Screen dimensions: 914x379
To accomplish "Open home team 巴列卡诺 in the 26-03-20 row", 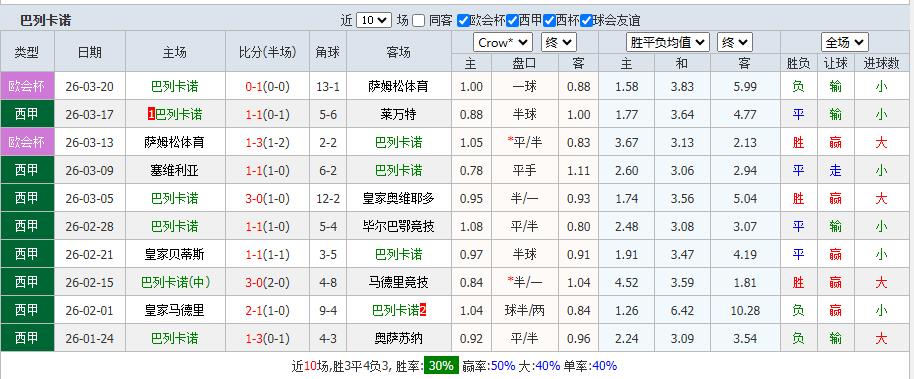I will tap(175, 87).
